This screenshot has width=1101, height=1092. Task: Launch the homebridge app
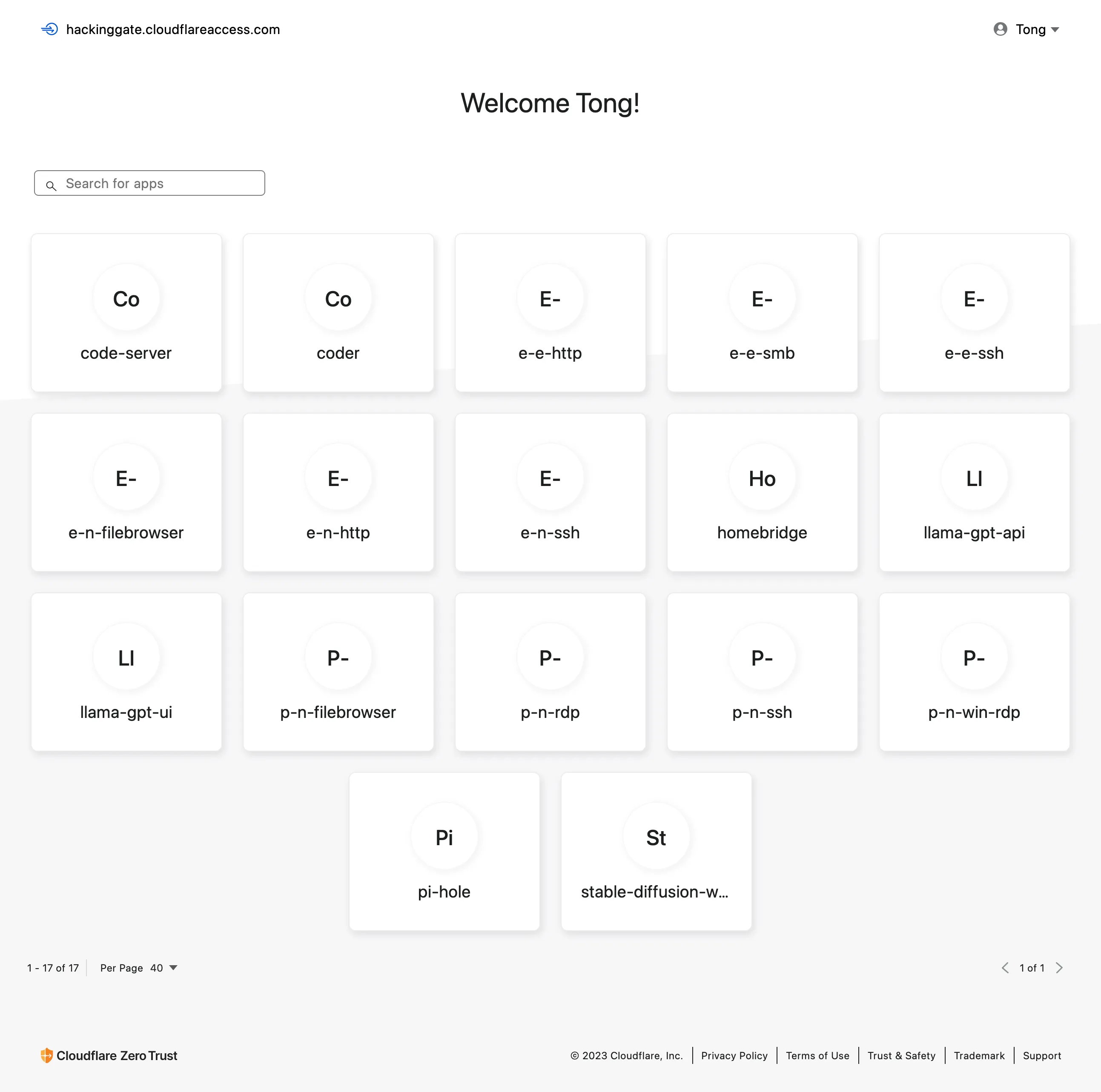762,492
